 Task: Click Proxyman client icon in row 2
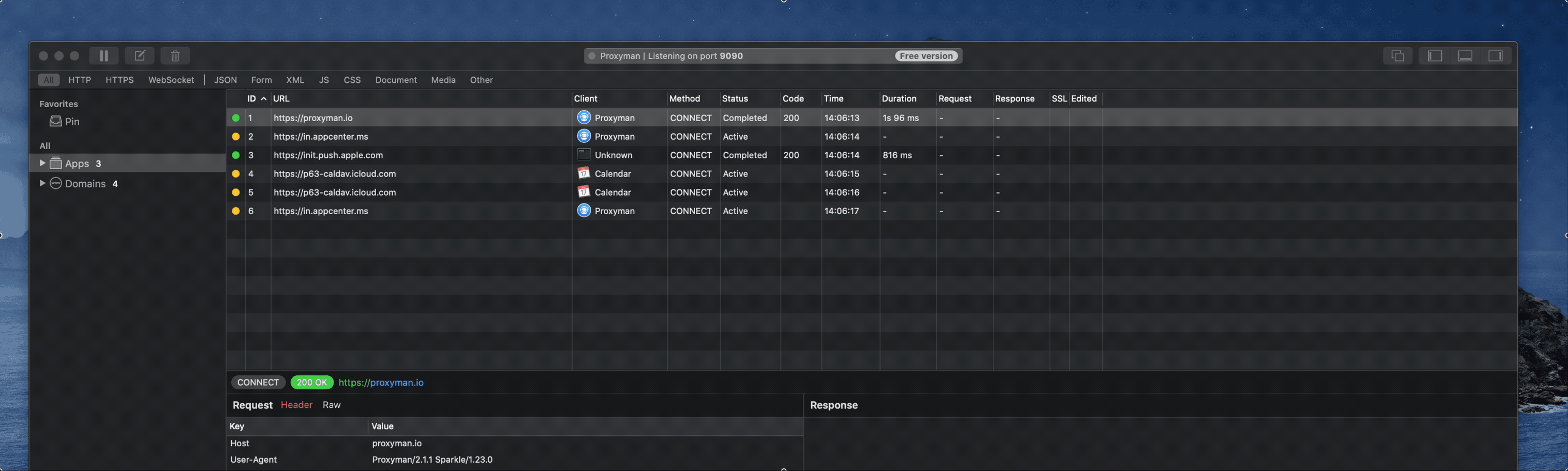pyautogui.click(x=584, y=136)
